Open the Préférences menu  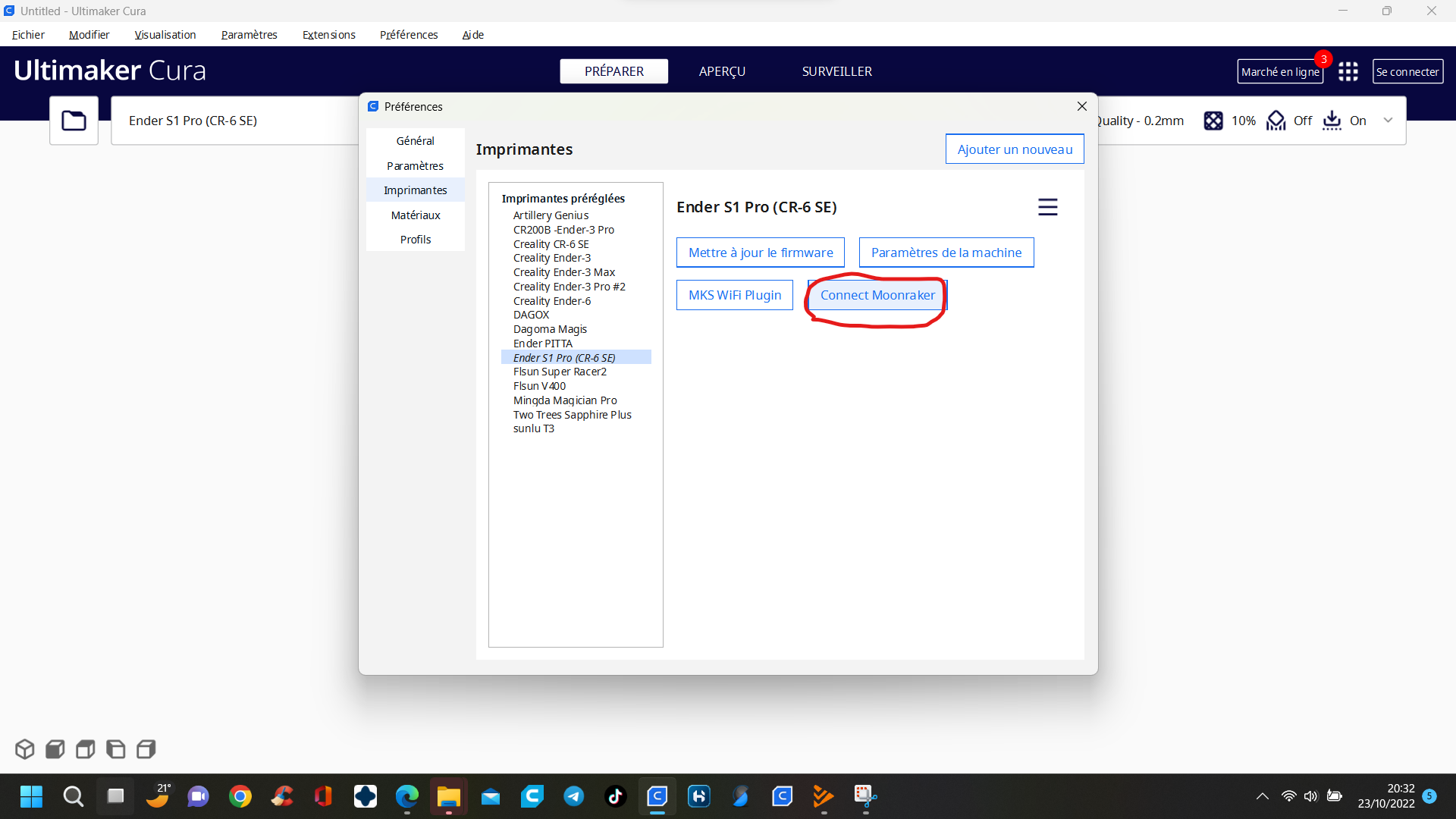(x=409, y=35)
